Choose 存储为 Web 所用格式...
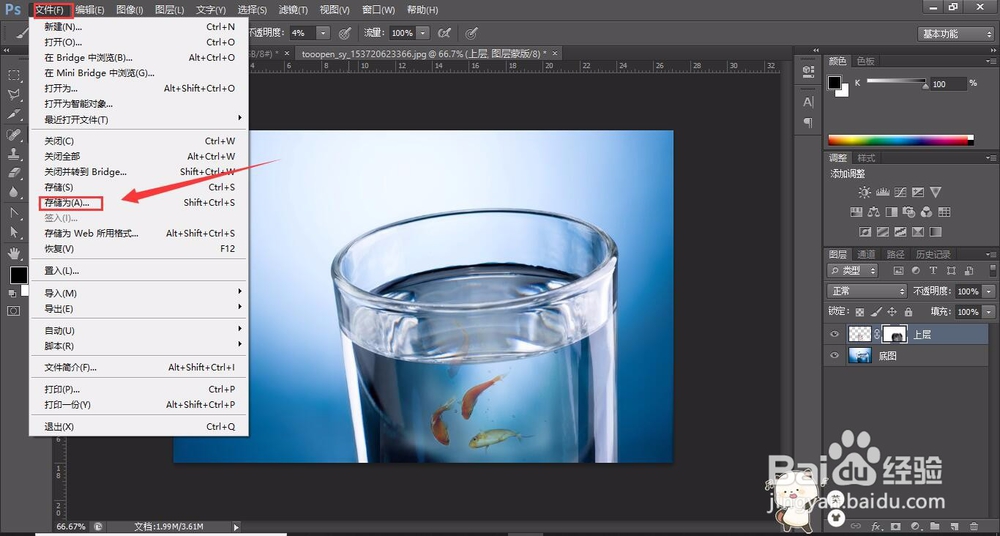 coord(139,234)
